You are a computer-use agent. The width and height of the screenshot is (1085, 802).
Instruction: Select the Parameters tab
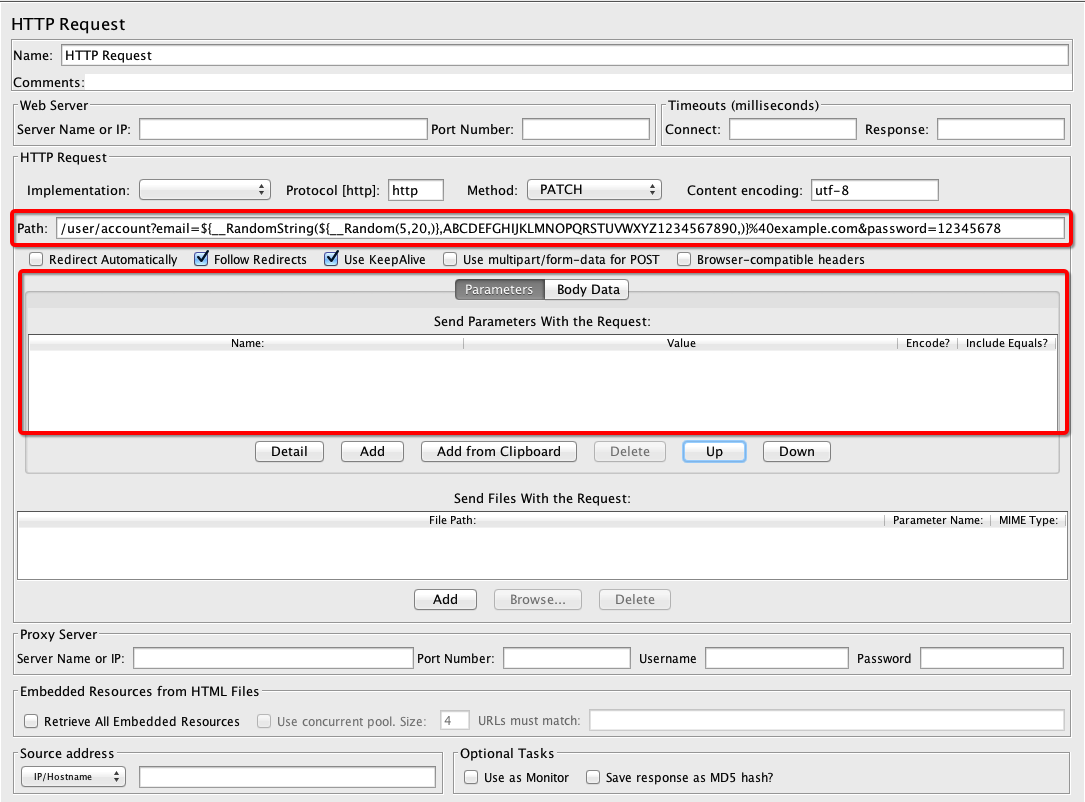[x=499, y=290]
